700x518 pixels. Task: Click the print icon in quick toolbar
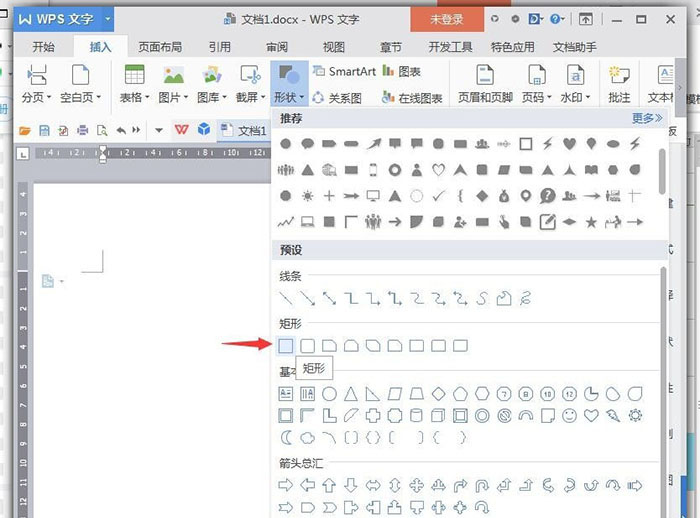tap(83, 130)
